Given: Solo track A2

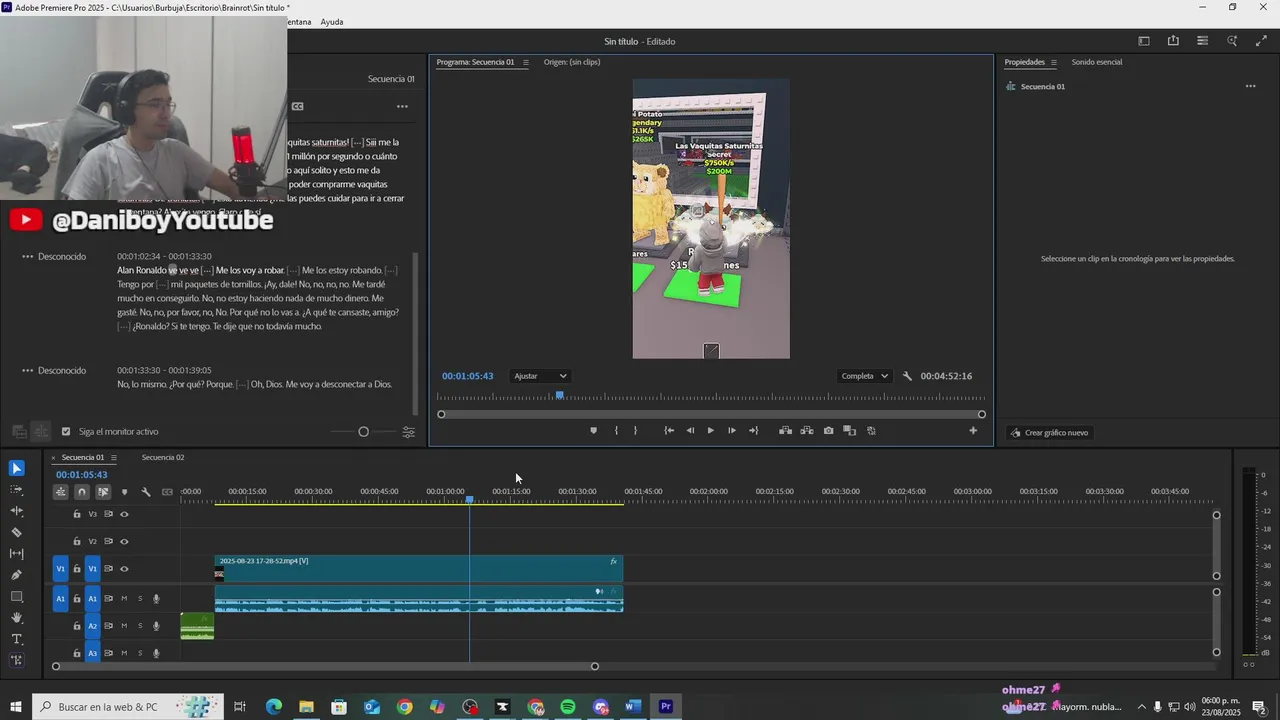Looking at the screenshot, I should coord(140,626).
